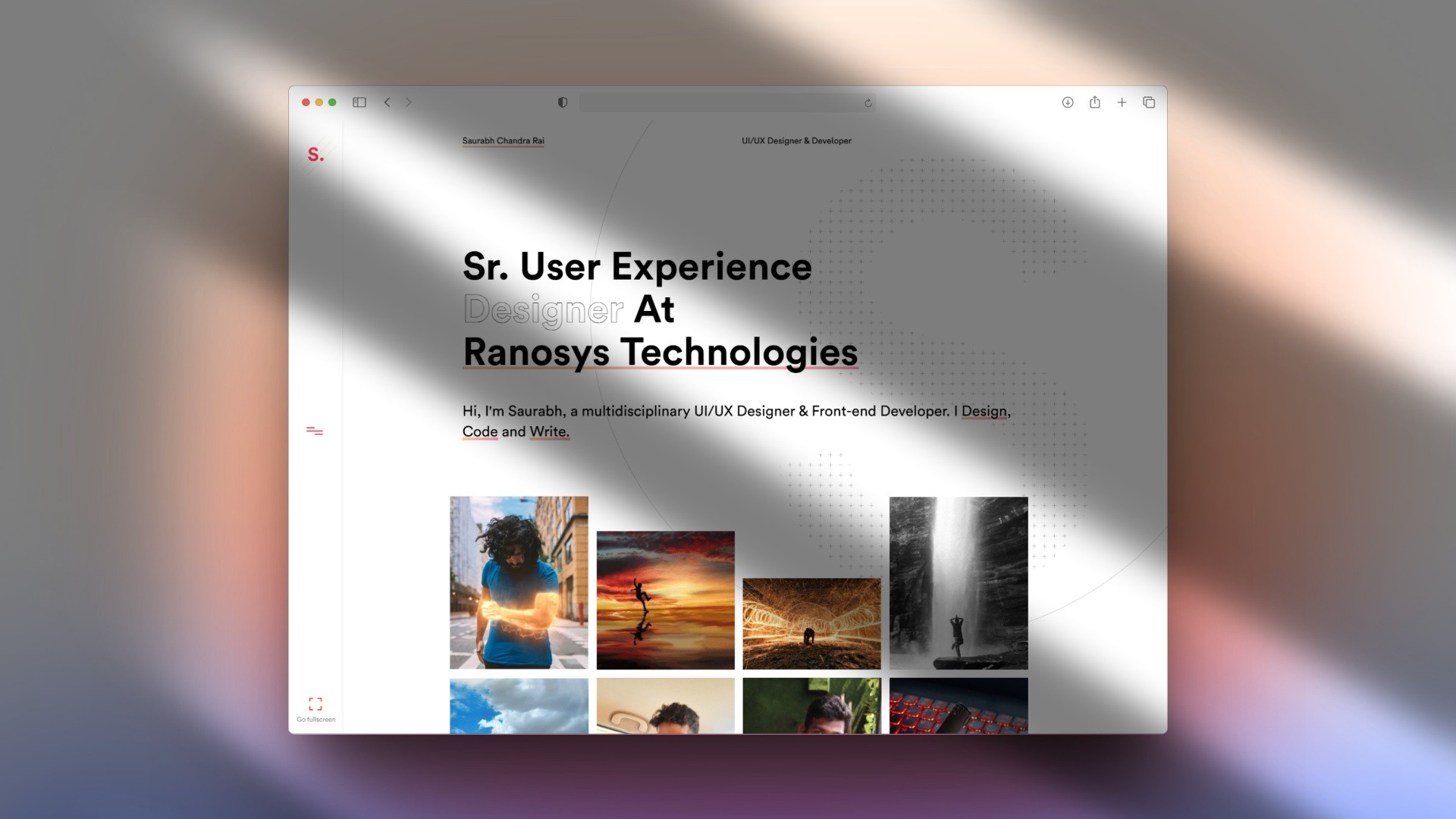Open the blue sky clouds photo
The image size is (1456, 819).
coord(519,706)
